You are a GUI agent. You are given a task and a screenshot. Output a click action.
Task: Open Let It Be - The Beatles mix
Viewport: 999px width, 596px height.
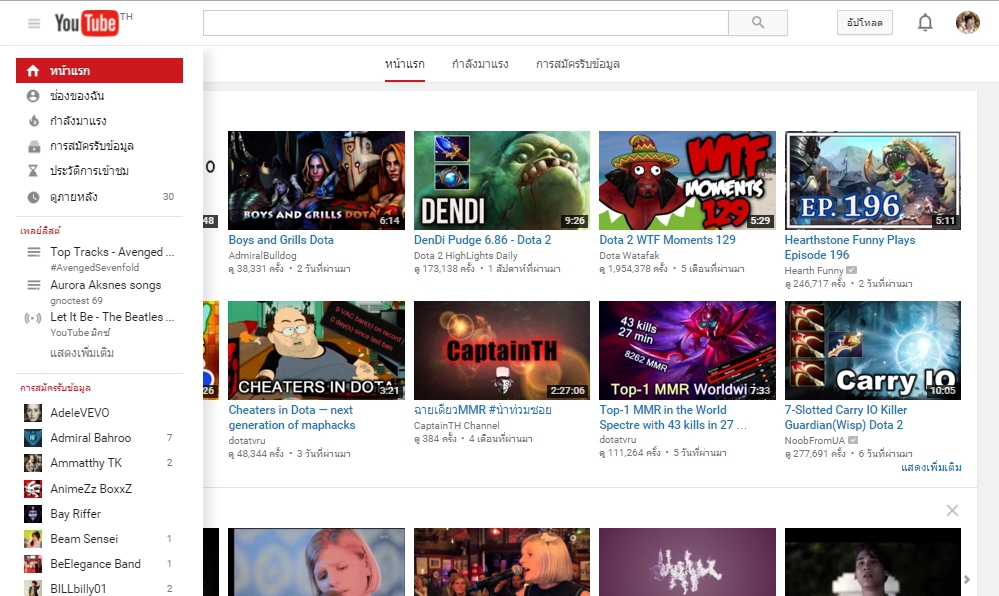tap(112, 317)
